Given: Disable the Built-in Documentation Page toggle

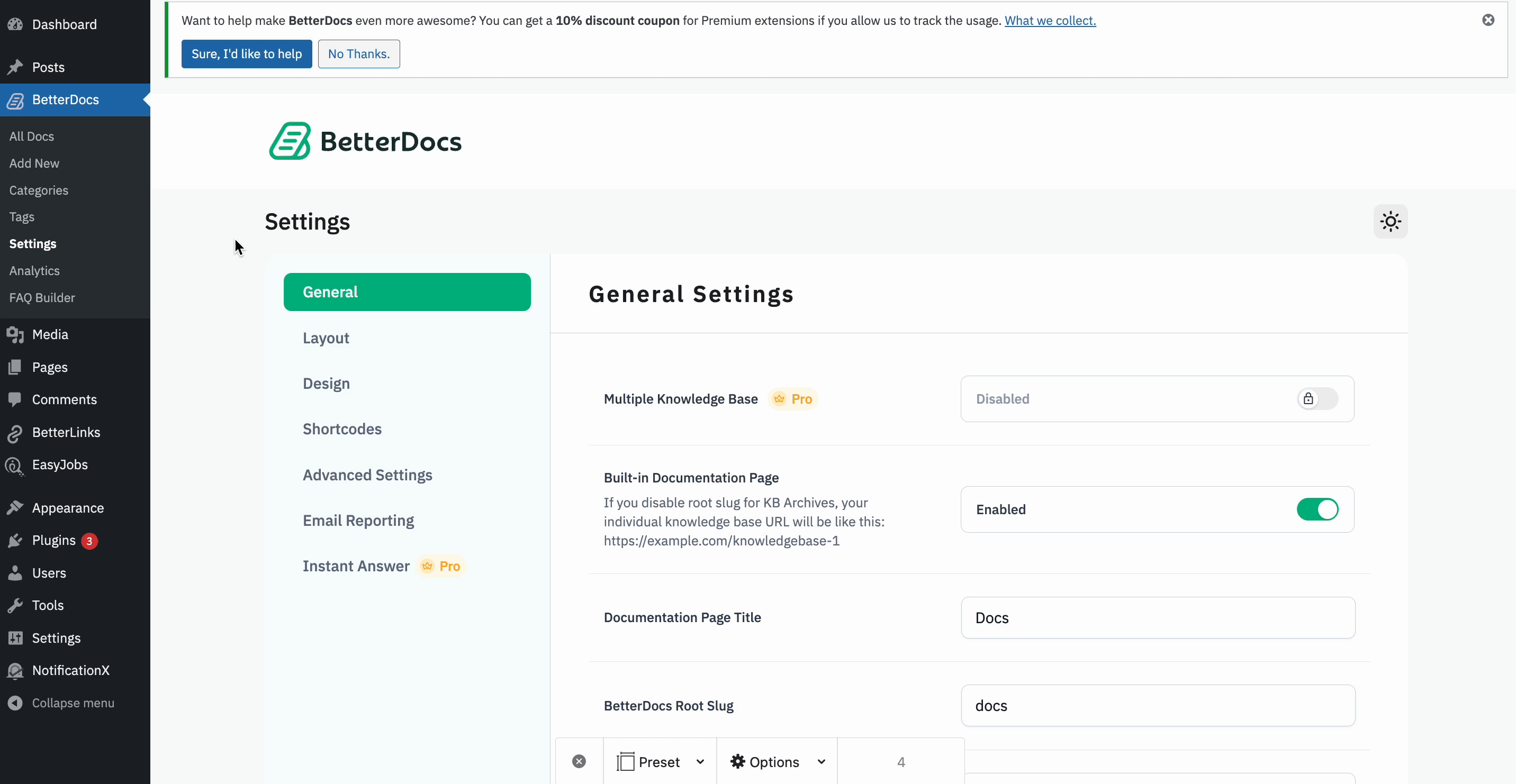Looking at the screenshot, I should [x=1317, y=509].
